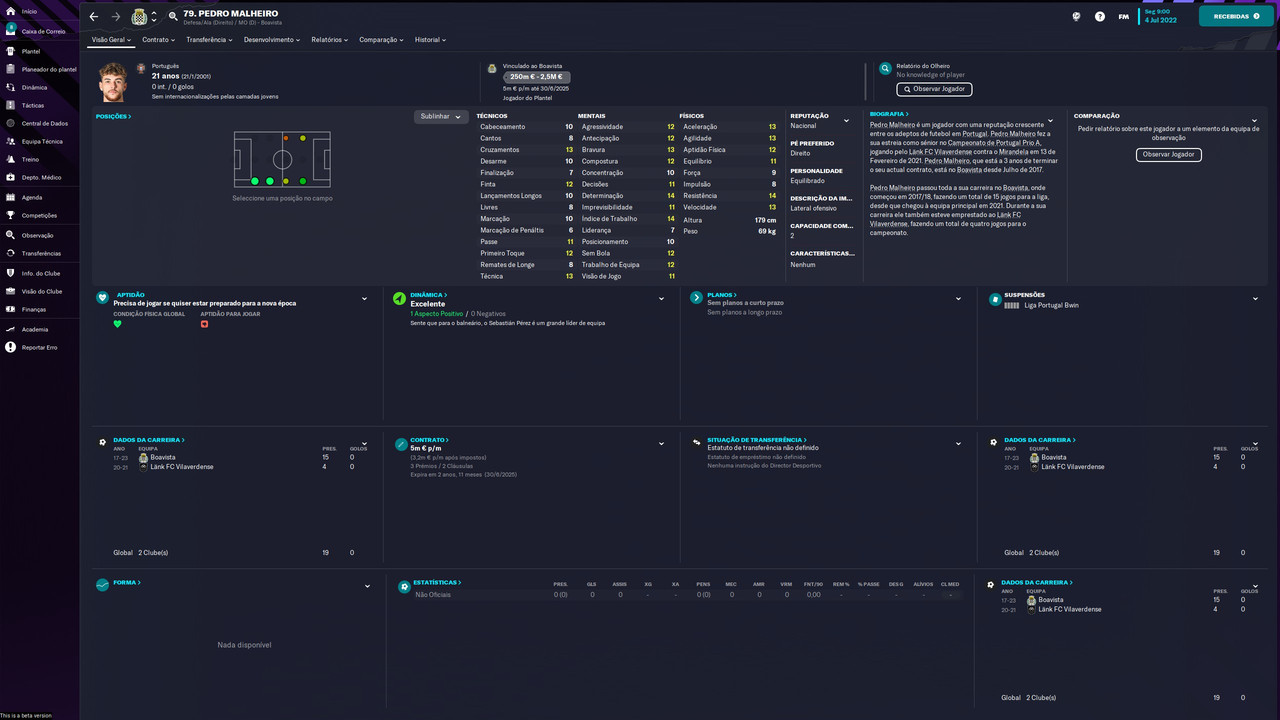Open Academia in the sidebar

pyautogui.click(x=35, y=329)
